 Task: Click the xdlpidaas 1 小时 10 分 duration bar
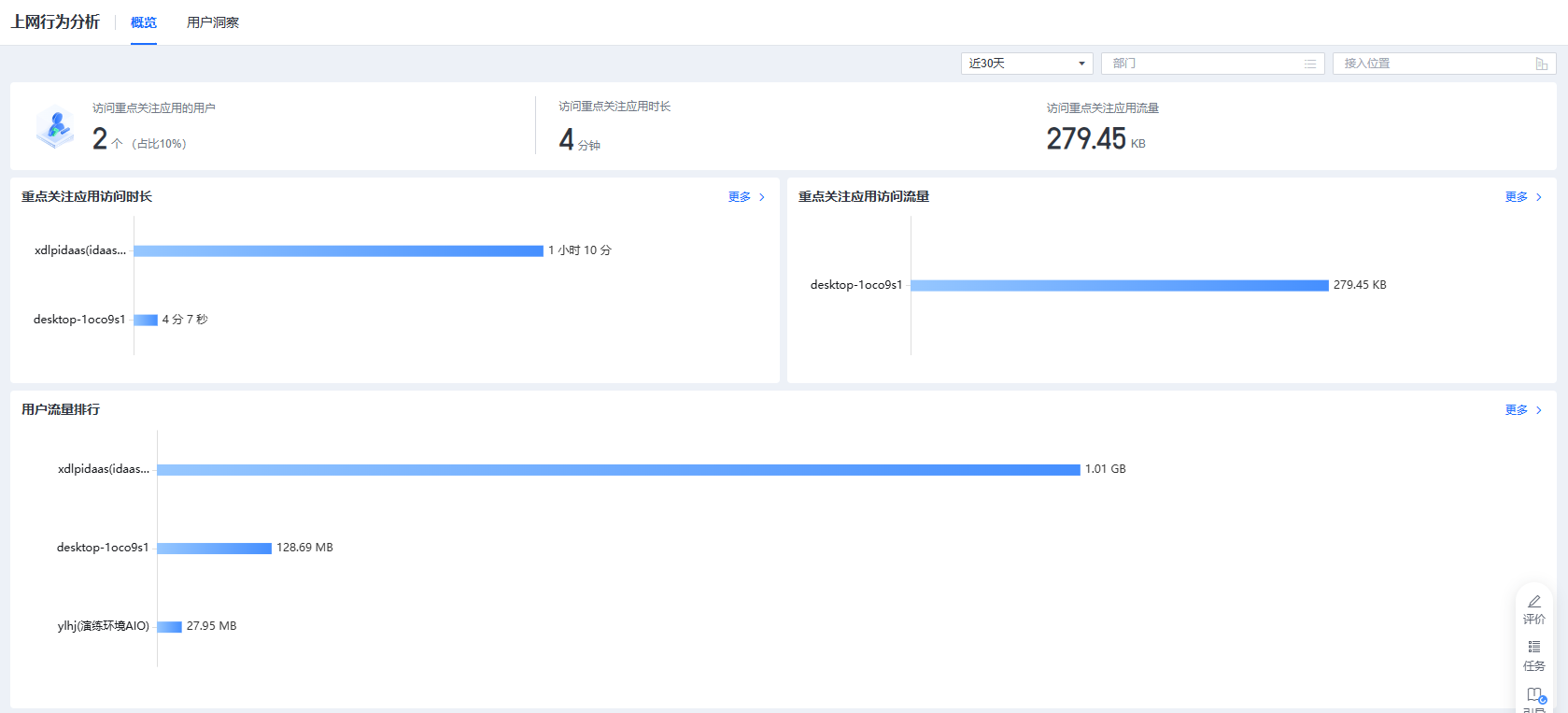[x=338, y=250]
